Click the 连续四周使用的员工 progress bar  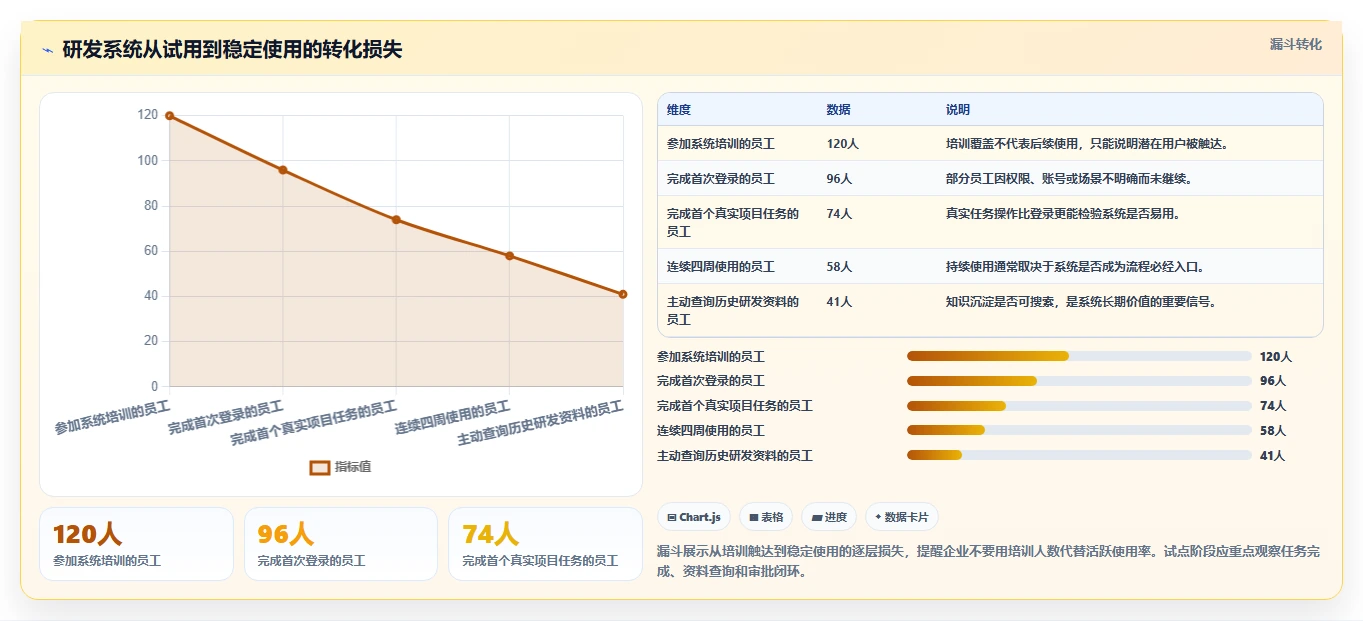click(x=1079, y=431)
